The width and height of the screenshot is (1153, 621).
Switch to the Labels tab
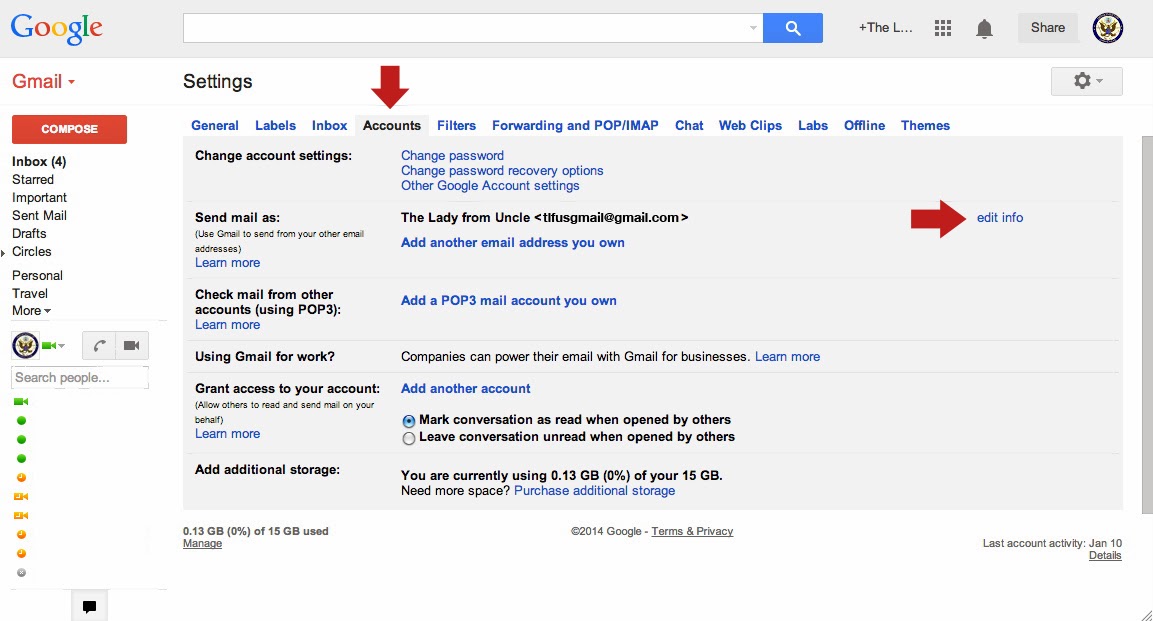tap(276, 126)
